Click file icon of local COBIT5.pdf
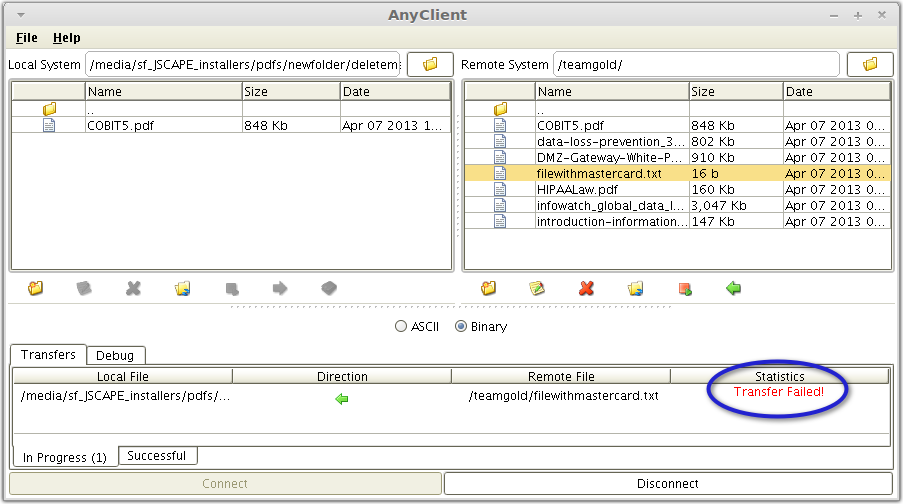This screenshot has width=903, height=504. pos(49,125)
